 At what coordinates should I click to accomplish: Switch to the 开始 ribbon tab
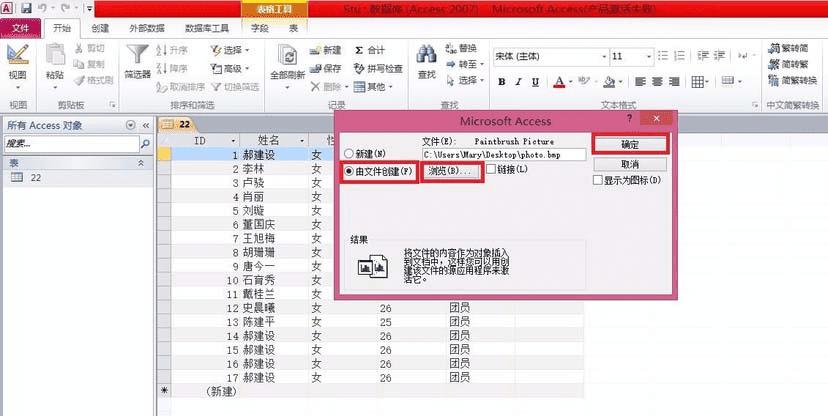pos(62,28)
